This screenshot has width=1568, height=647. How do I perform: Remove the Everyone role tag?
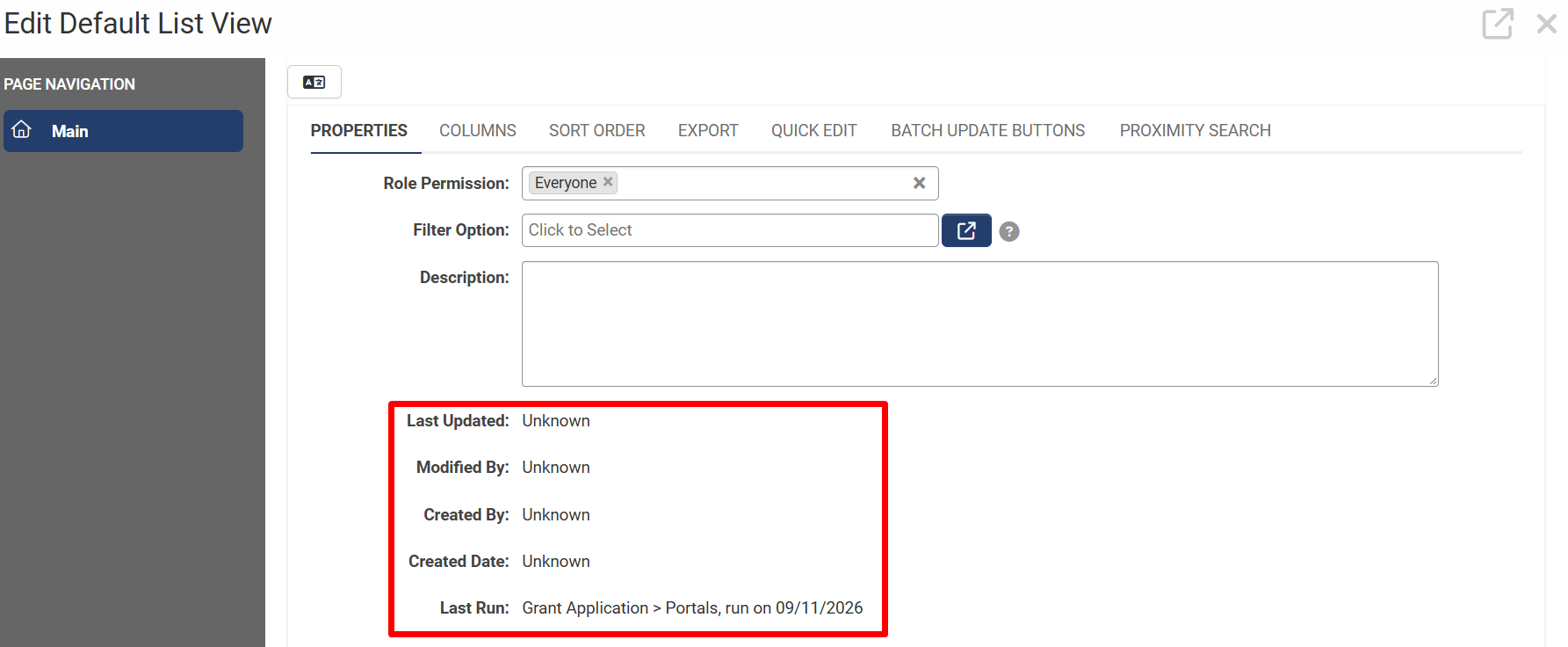tap(607, 182)
